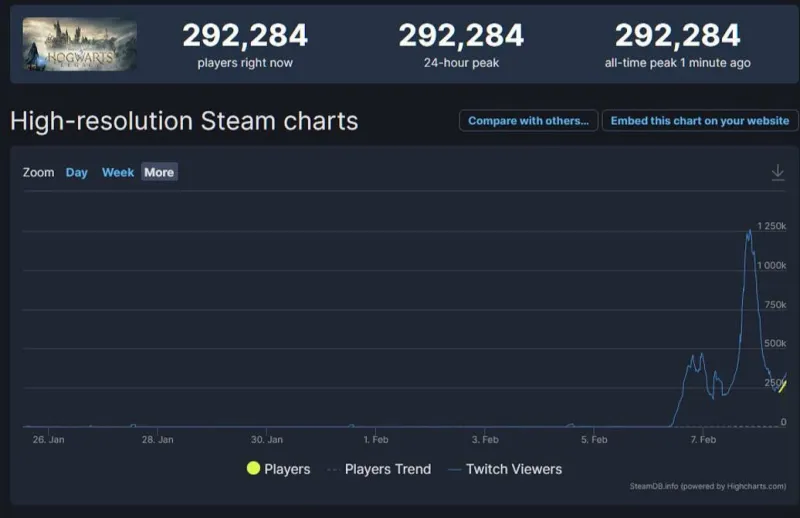
Task: Click the Hogwarts Legacy game thumbnail
Action: click(x=80, y=44)
